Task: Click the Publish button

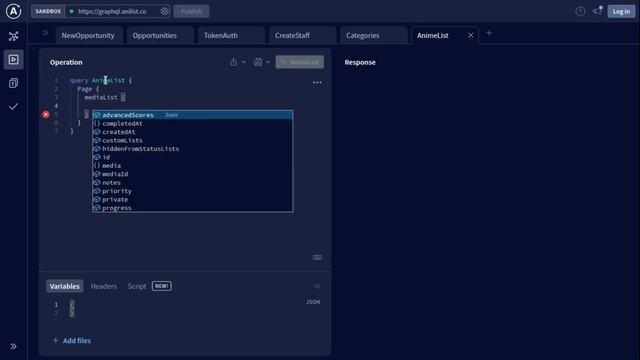Action: coord(191,11)
